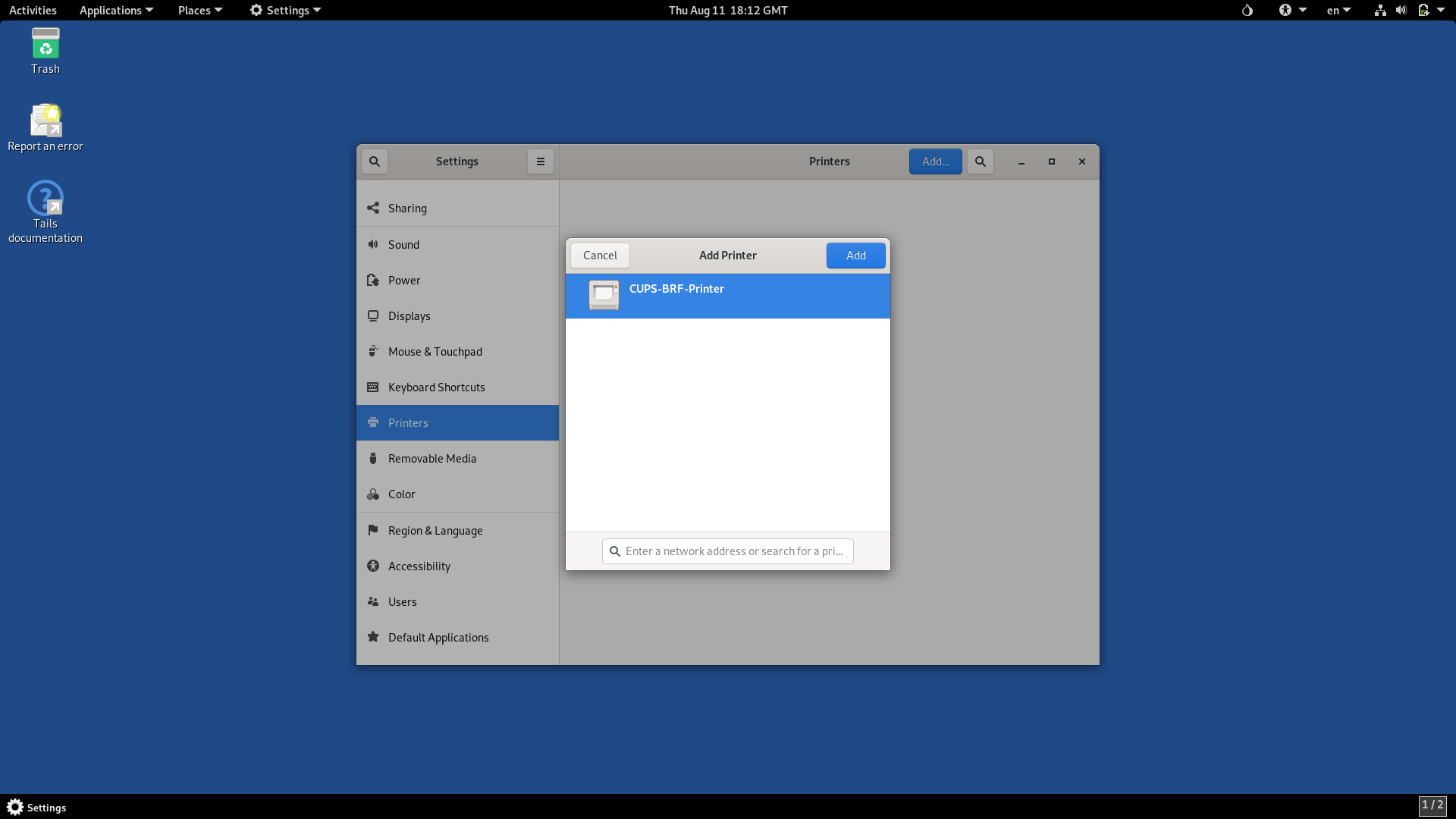
Task: Click the Power settings icon
Action: coord(375,279)
